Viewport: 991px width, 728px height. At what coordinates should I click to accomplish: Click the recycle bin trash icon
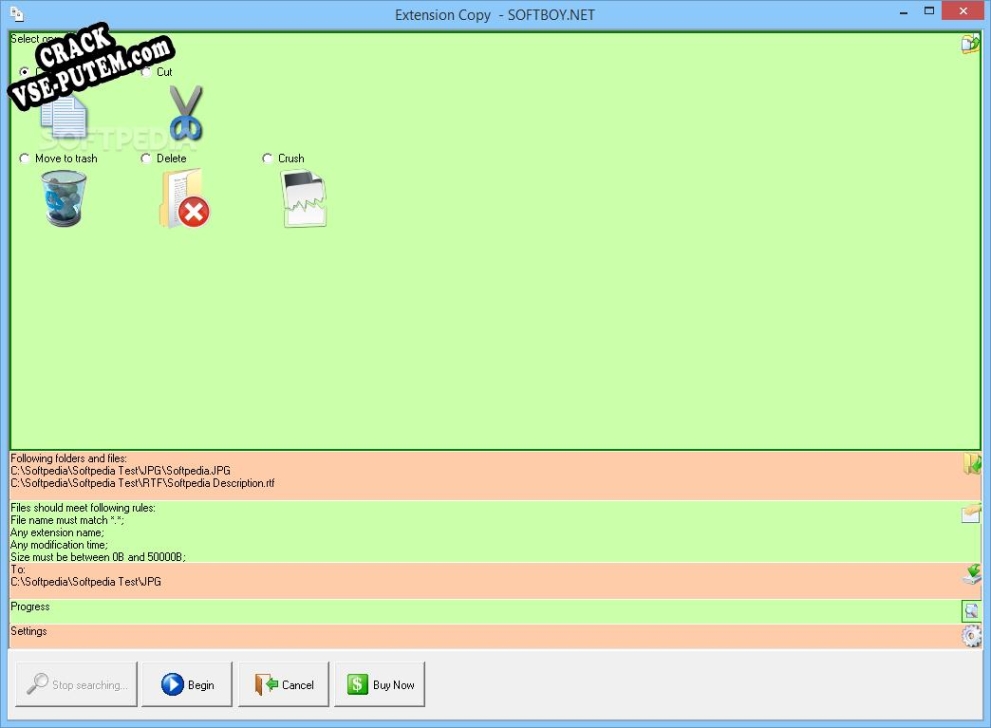(64, 198)
